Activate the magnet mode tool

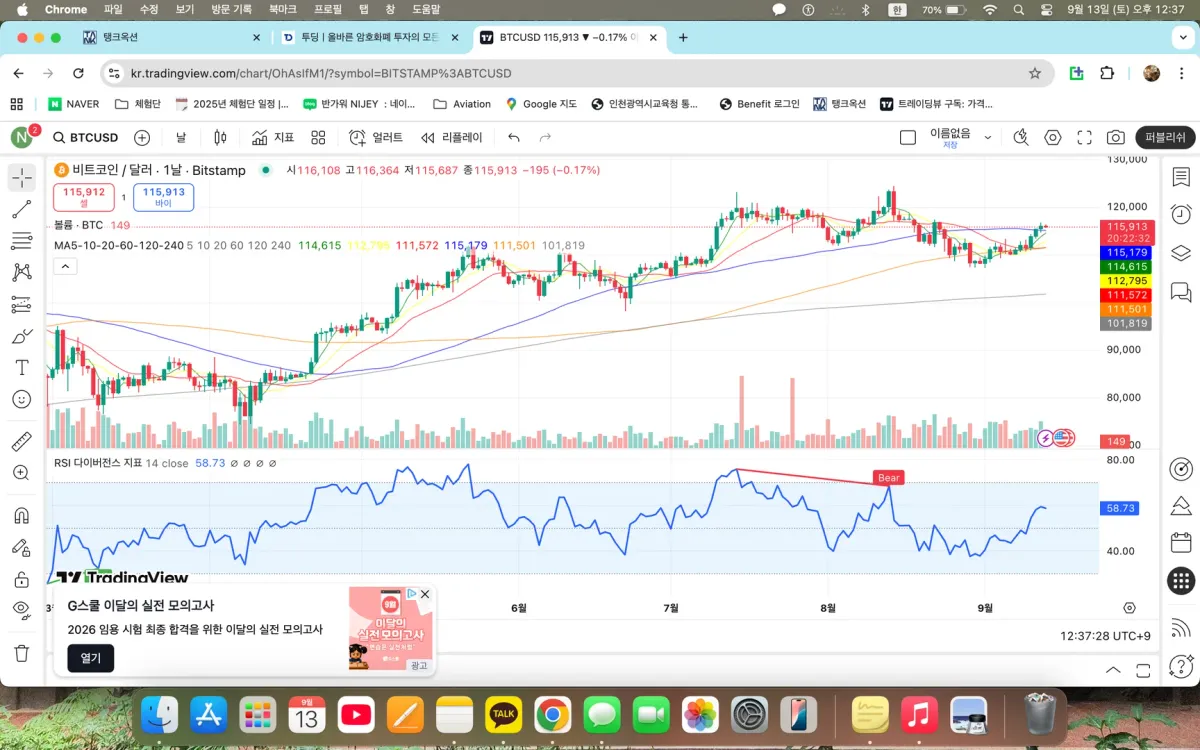pyautogui.click(x=21, y=516)
